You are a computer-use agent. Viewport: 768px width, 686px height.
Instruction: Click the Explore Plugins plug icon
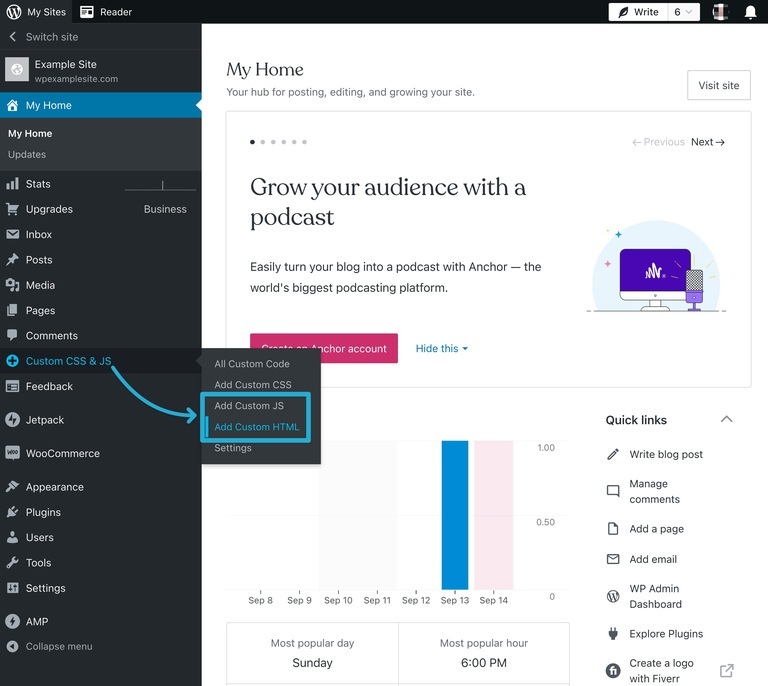click(x=613, y=634)
